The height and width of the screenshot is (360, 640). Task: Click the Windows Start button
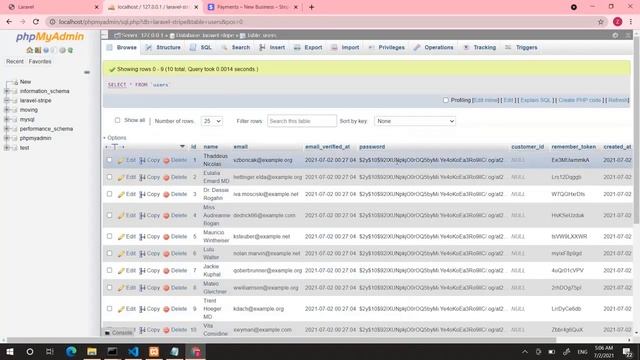click(x=10, y=351)
